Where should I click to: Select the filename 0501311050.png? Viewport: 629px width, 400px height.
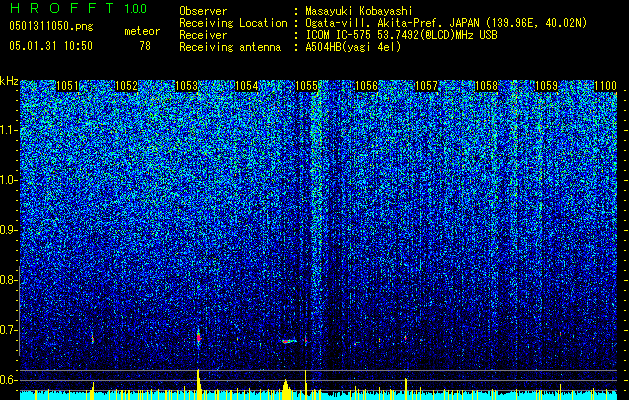(x=51, y=27)
